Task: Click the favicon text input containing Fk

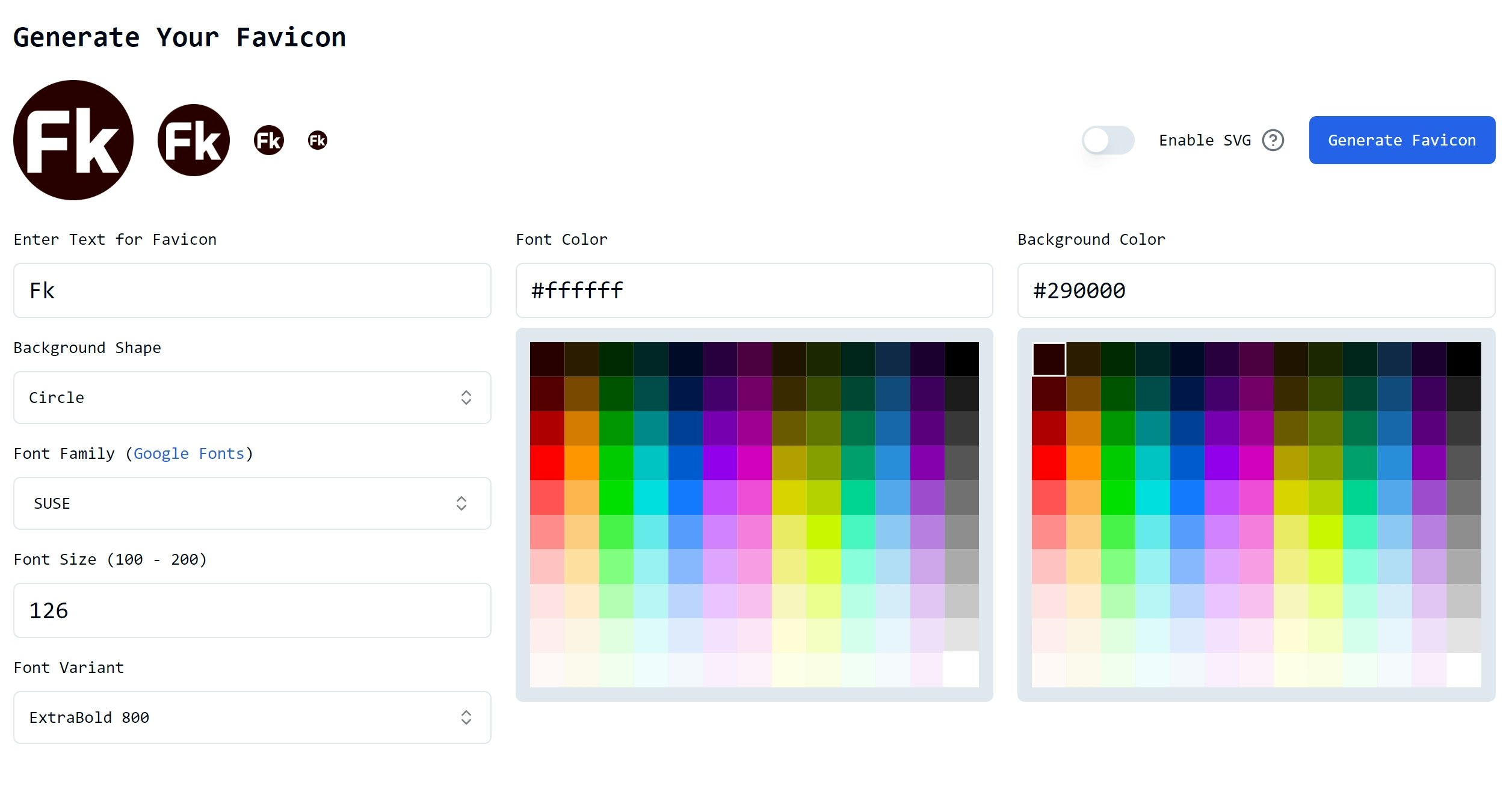Action: point(251,290)
